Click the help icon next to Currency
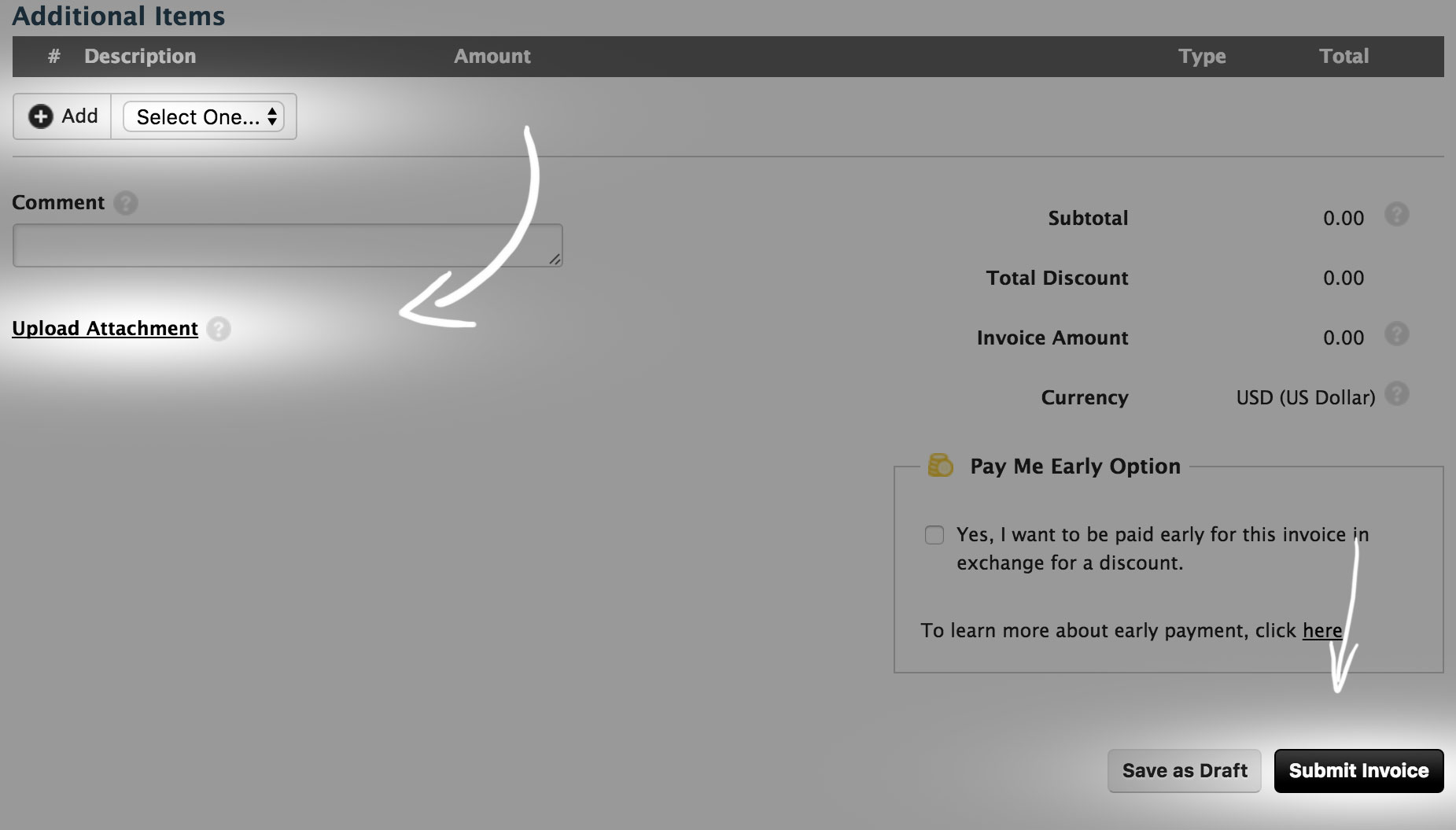 click(x=1397, y=393)
